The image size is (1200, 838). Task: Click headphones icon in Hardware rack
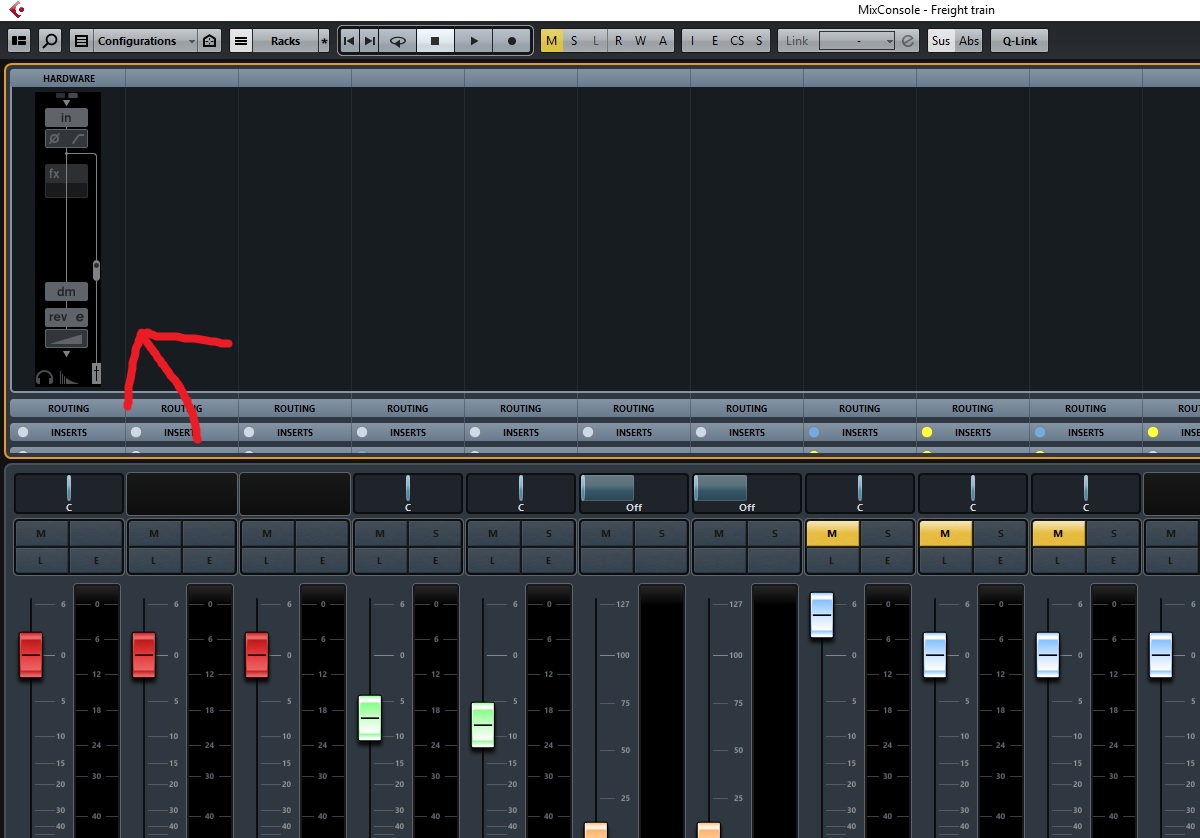coord(44,377)
